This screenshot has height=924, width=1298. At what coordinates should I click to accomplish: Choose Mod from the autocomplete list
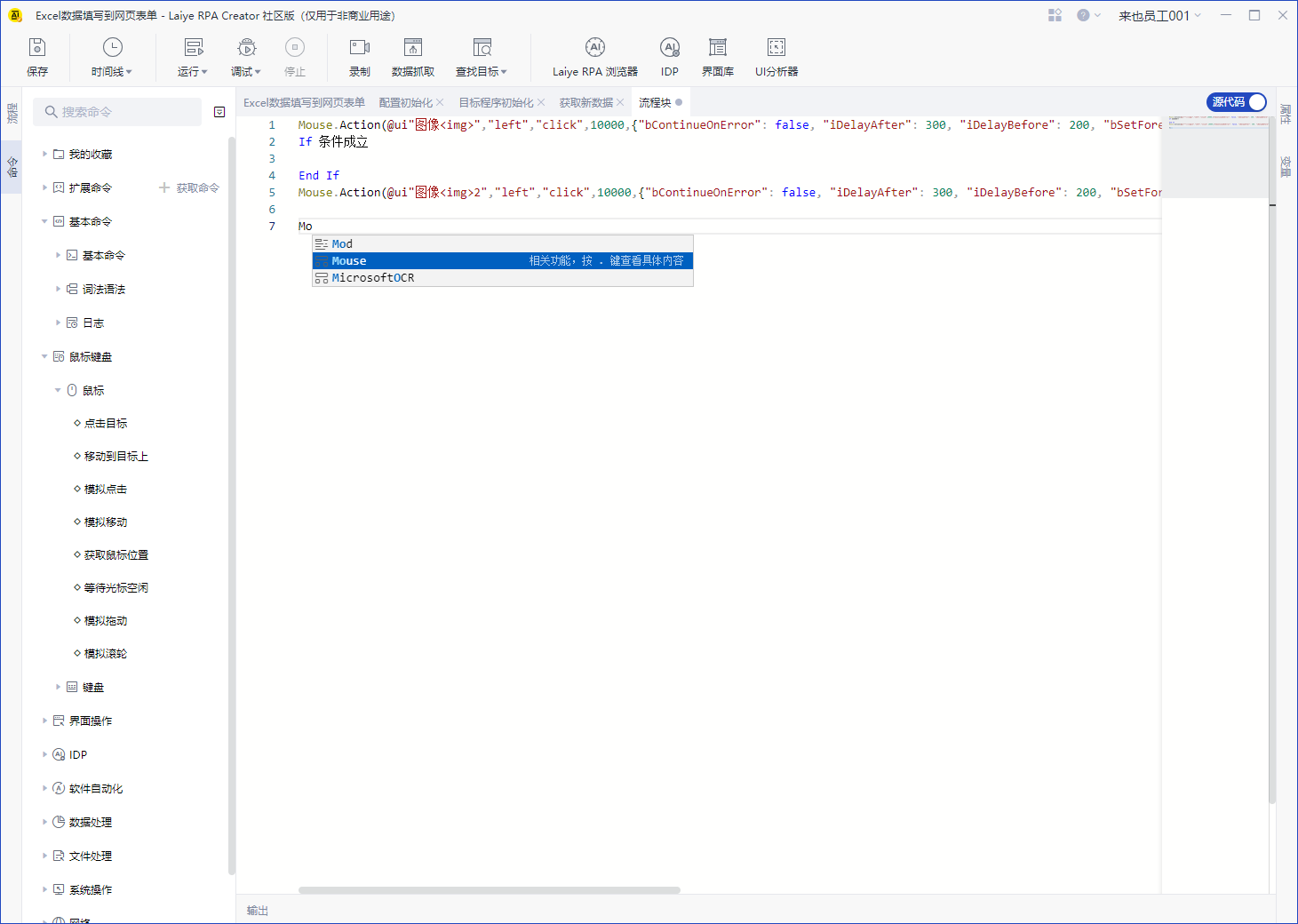[502, 243]
